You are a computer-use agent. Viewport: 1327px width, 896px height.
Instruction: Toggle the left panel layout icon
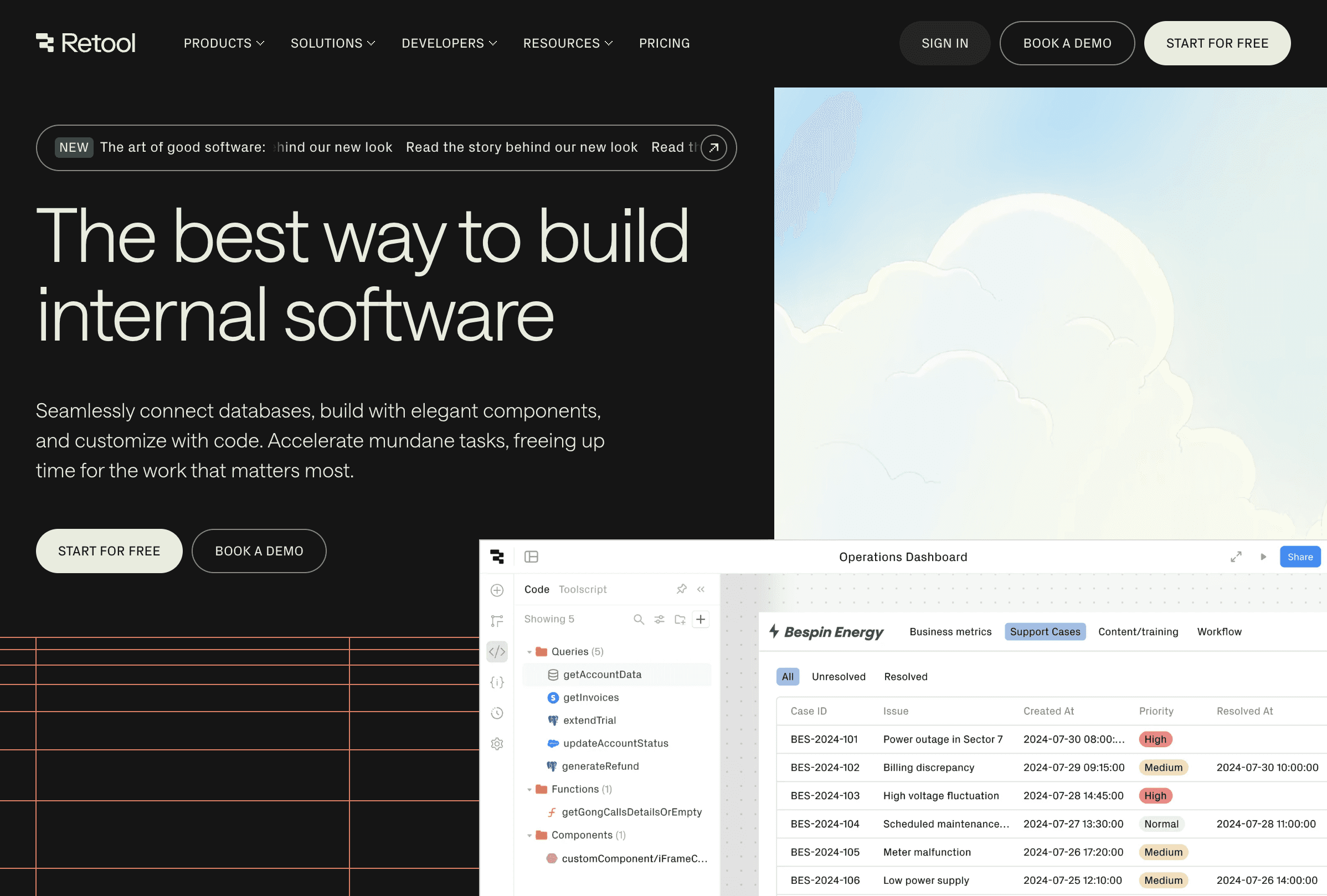pyautogui.click(x=531, y=557)
